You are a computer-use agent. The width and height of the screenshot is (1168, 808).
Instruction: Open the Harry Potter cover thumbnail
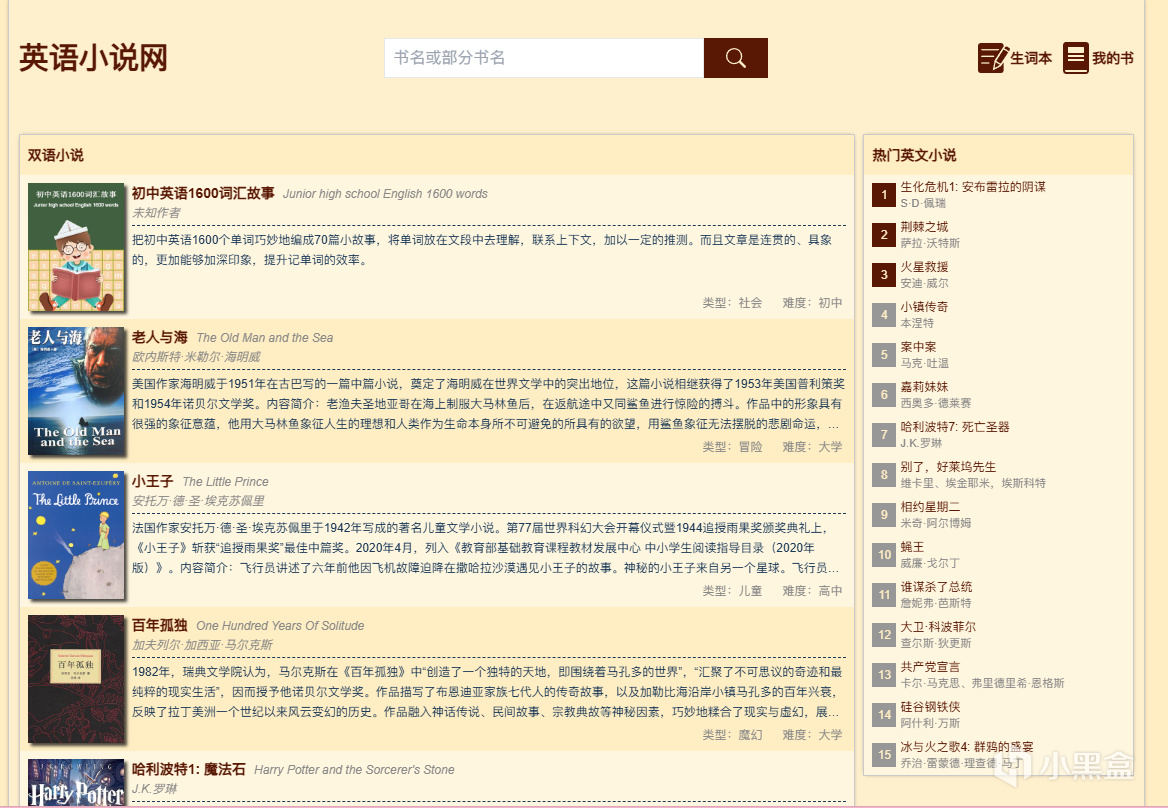[x=77, y=782]
